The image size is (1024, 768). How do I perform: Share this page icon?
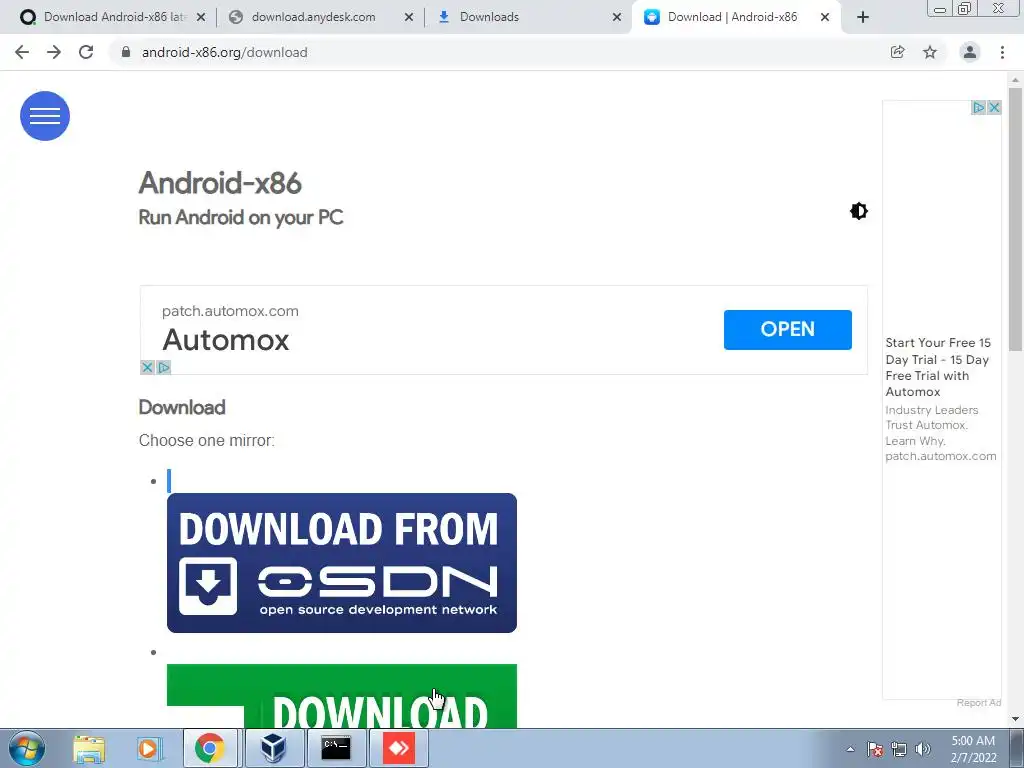(x=897, y=52)
